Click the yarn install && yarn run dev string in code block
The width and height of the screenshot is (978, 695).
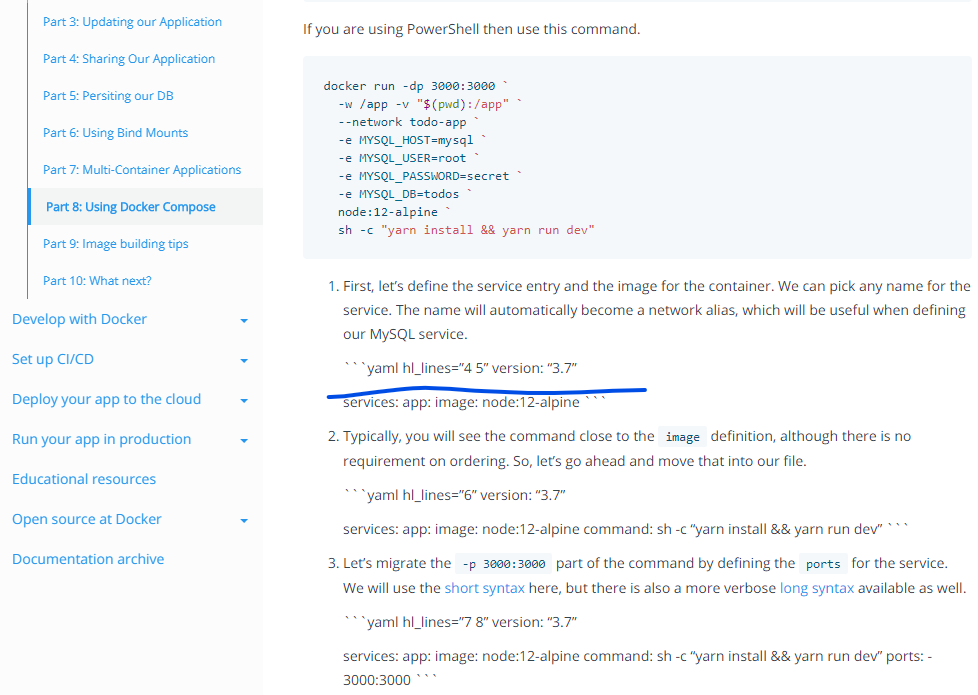point(488,230)
